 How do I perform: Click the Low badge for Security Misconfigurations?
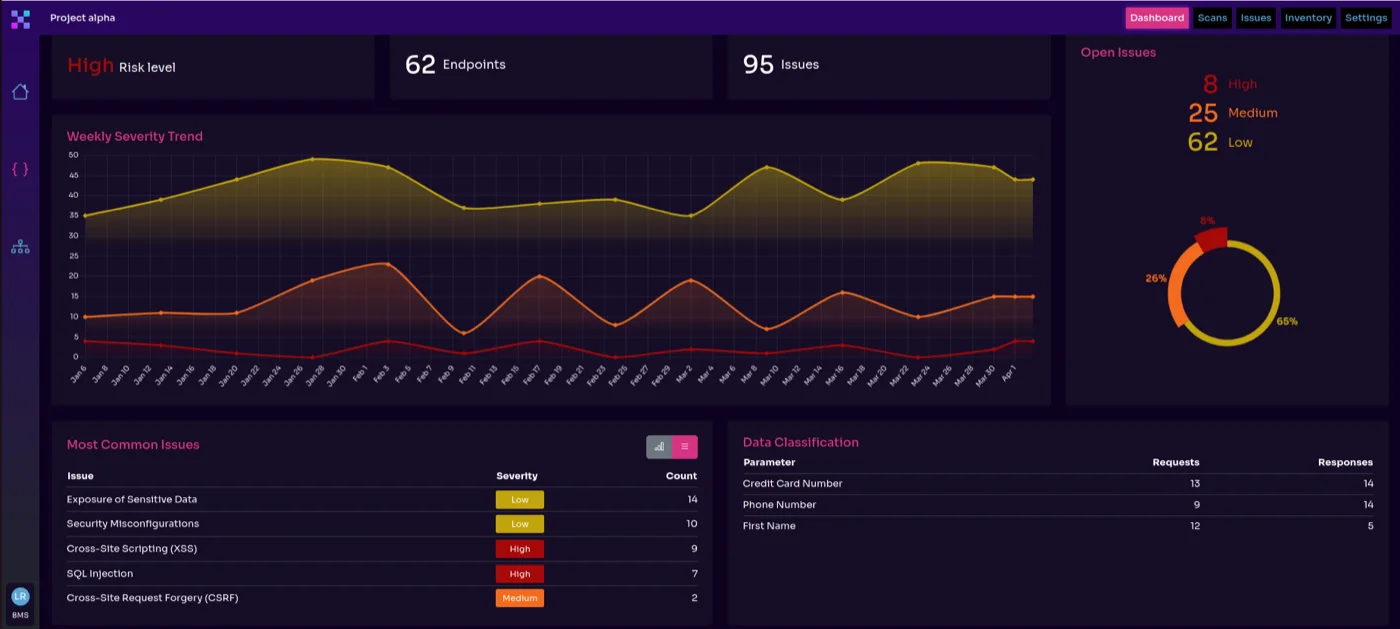click(x=519, y=523)
